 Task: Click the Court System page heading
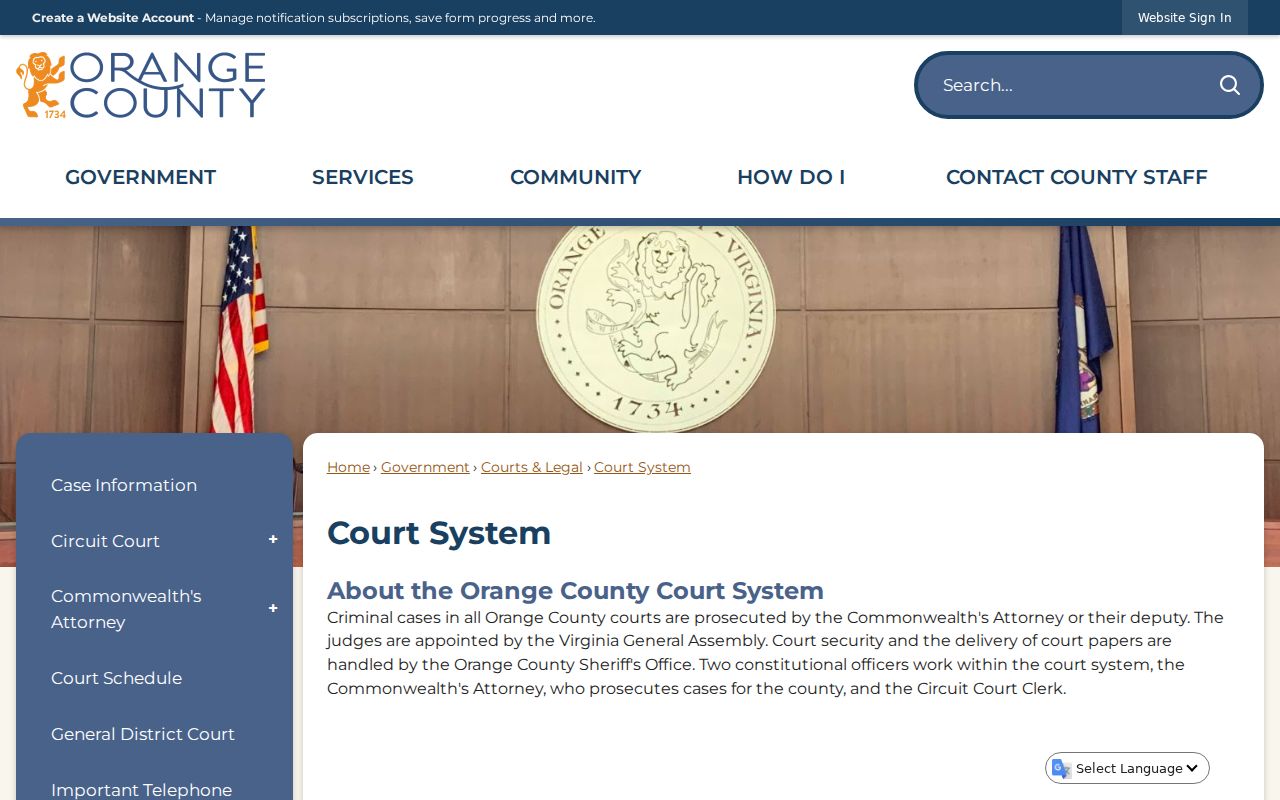click(439, 533)
